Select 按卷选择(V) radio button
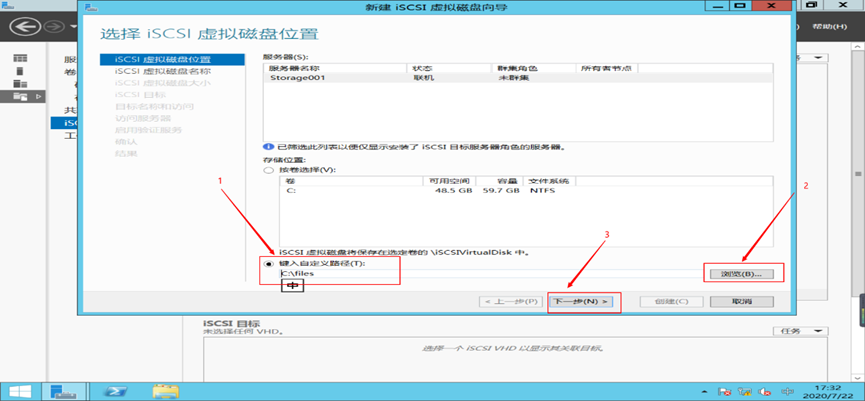Viewport: 865px width, 401px height. click(269, 170)
